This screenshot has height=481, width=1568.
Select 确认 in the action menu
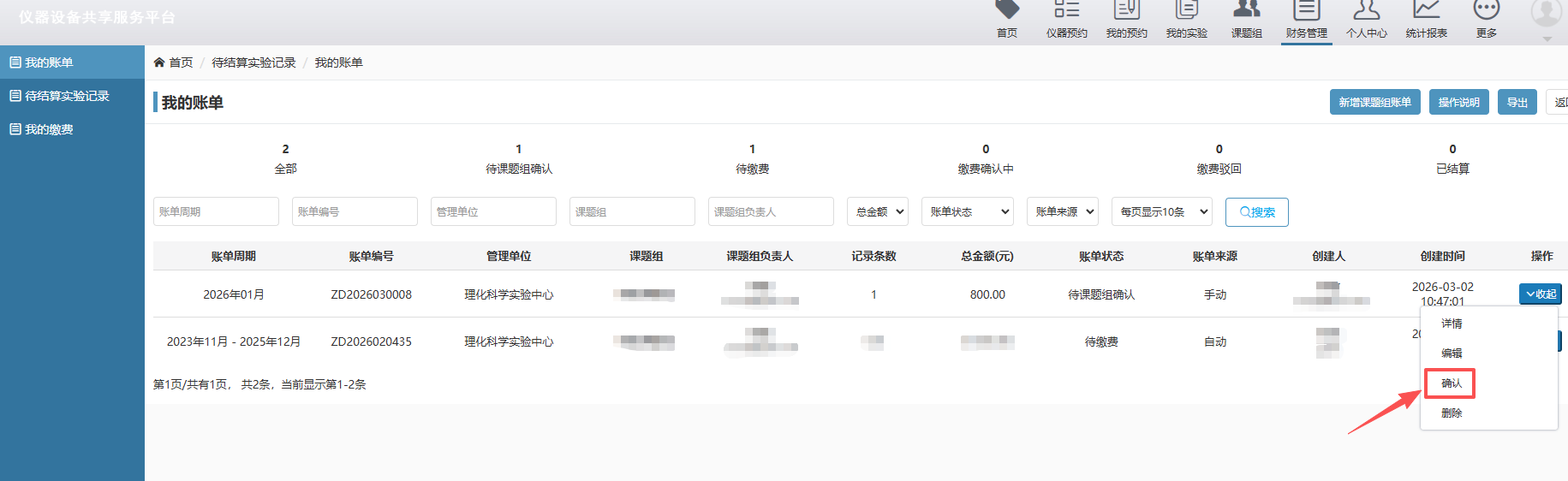tap(1451, 383)
